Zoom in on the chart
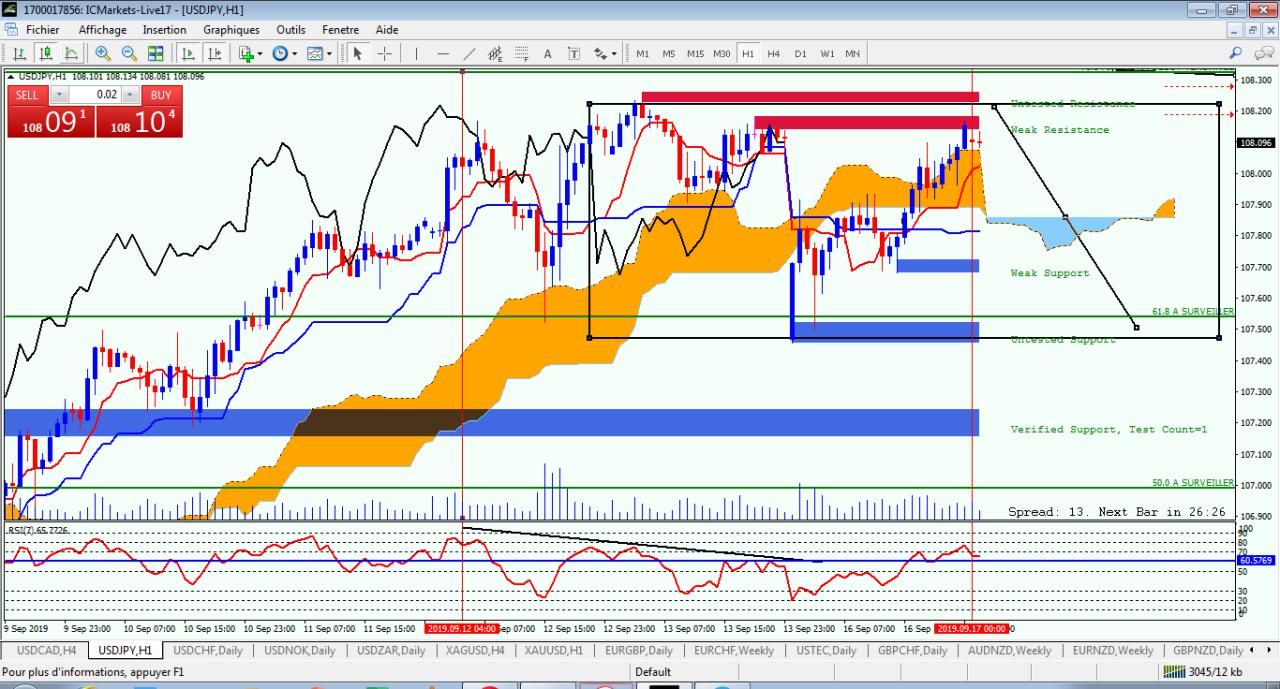 103,53
